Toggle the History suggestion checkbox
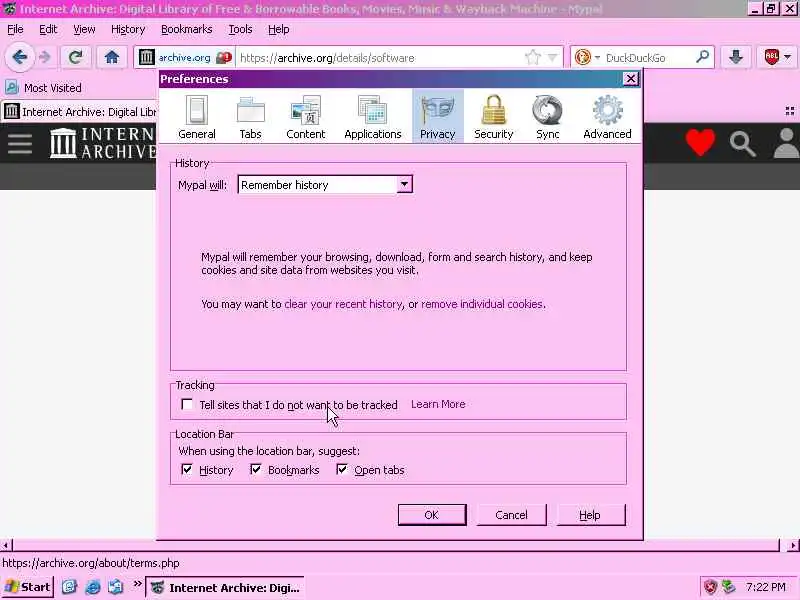800x600 pixels. pos(187,469)
